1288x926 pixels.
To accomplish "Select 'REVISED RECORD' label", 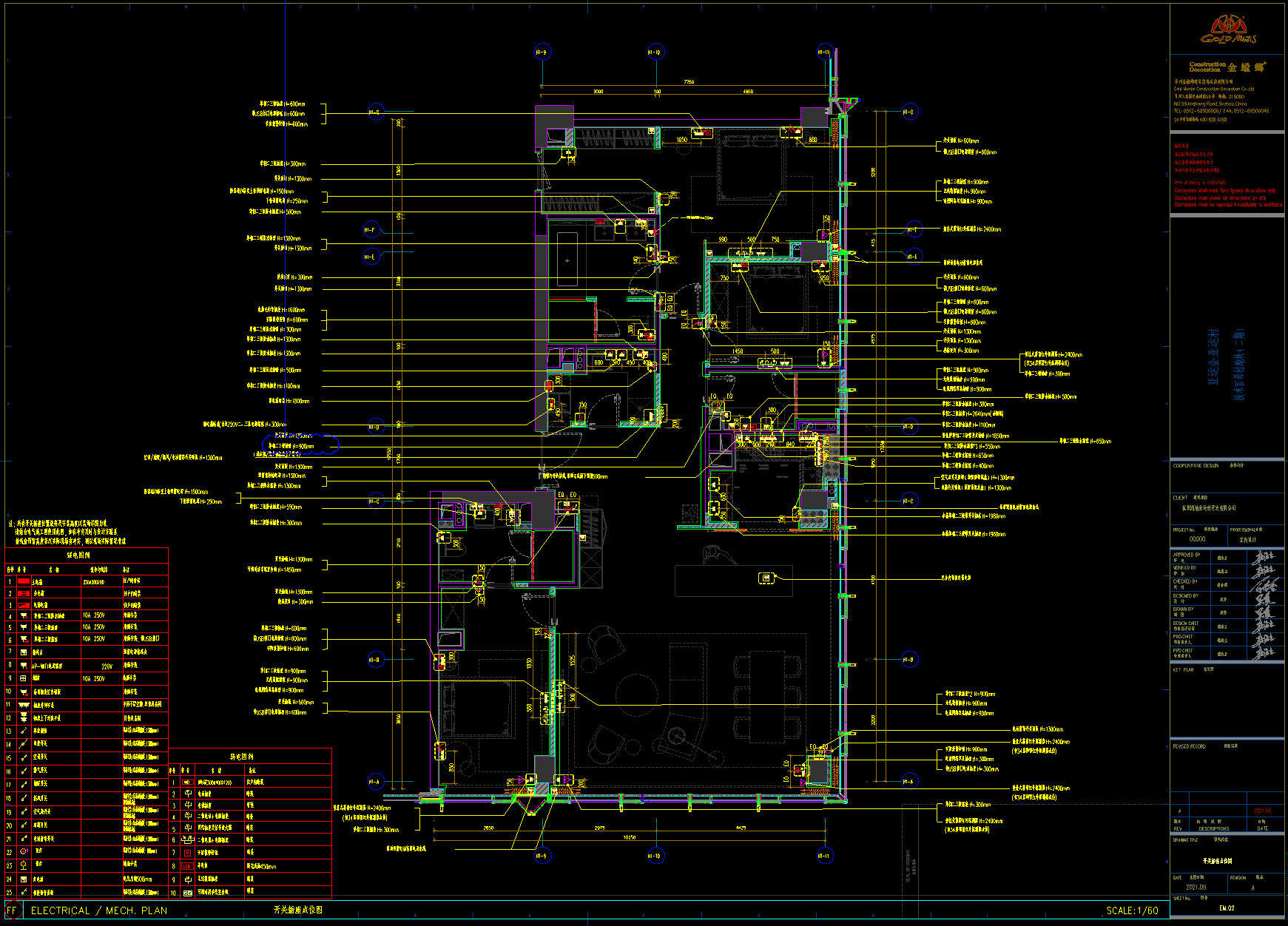I will pyautogui.click(x=1189, y=746).
